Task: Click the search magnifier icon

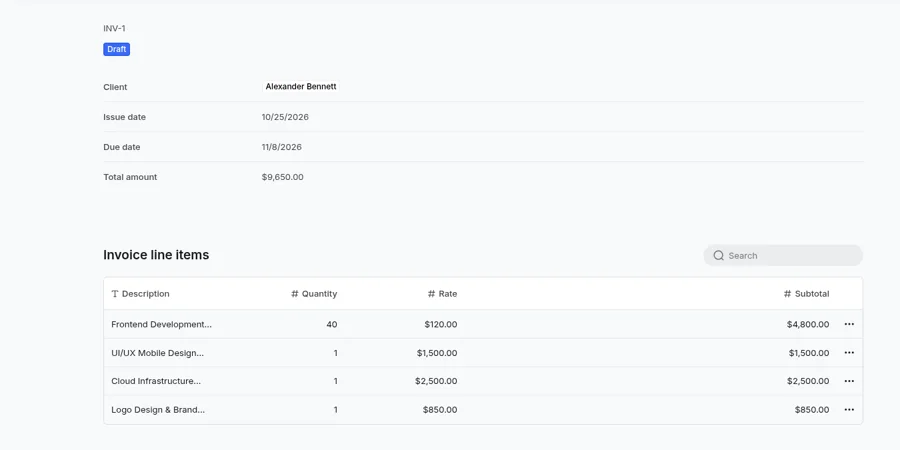Action: coord(718,255)
